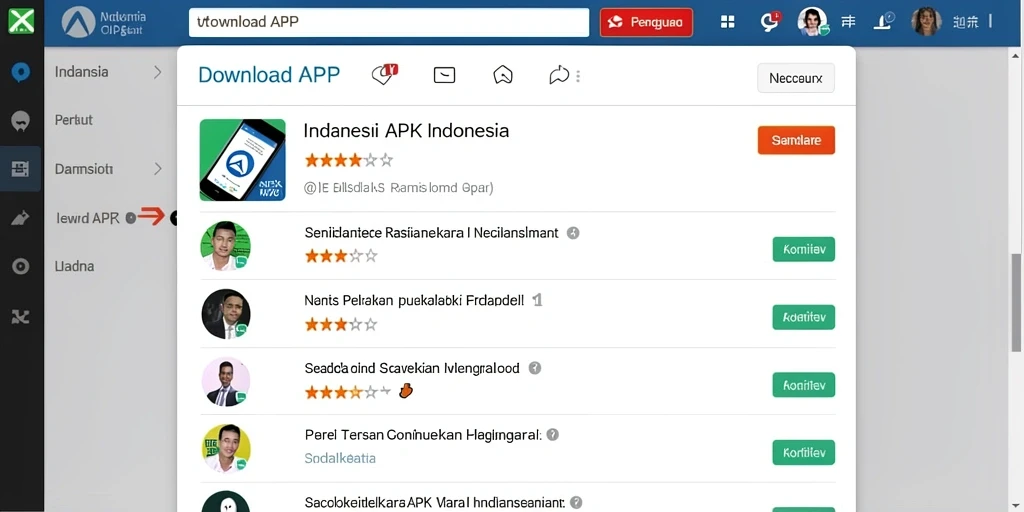Select the highlighted list sidebar icon

point(20,169)
